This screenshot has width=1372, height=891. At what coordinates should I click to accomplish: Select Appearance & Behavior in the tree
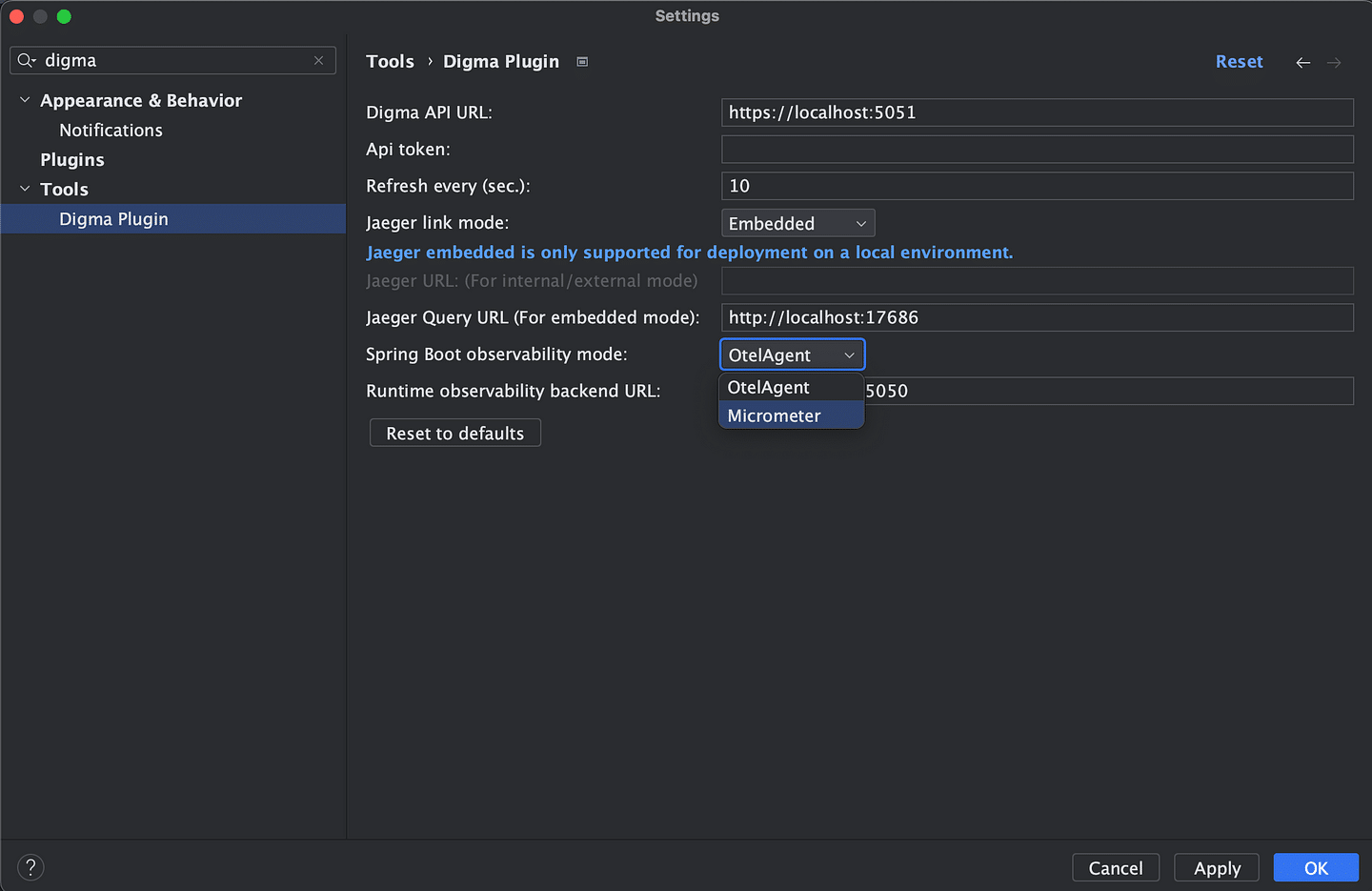coord(141,101)
